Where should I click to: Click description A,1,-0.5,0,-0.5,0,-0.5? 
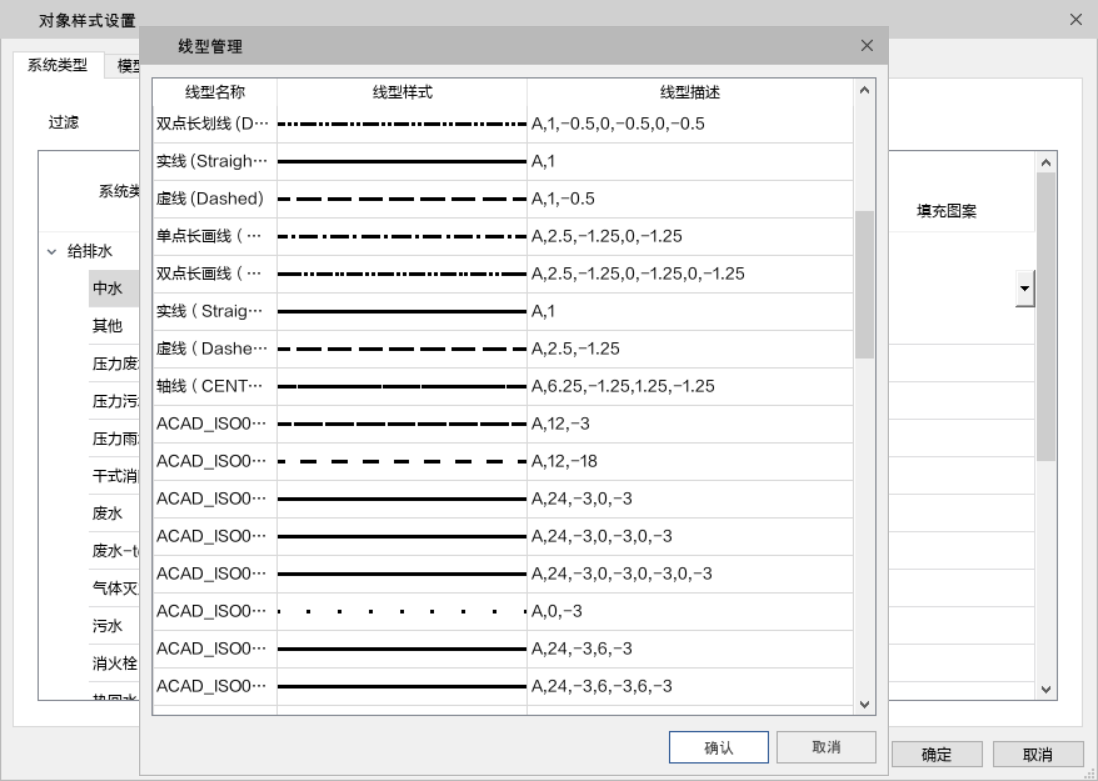pos(618,124)
